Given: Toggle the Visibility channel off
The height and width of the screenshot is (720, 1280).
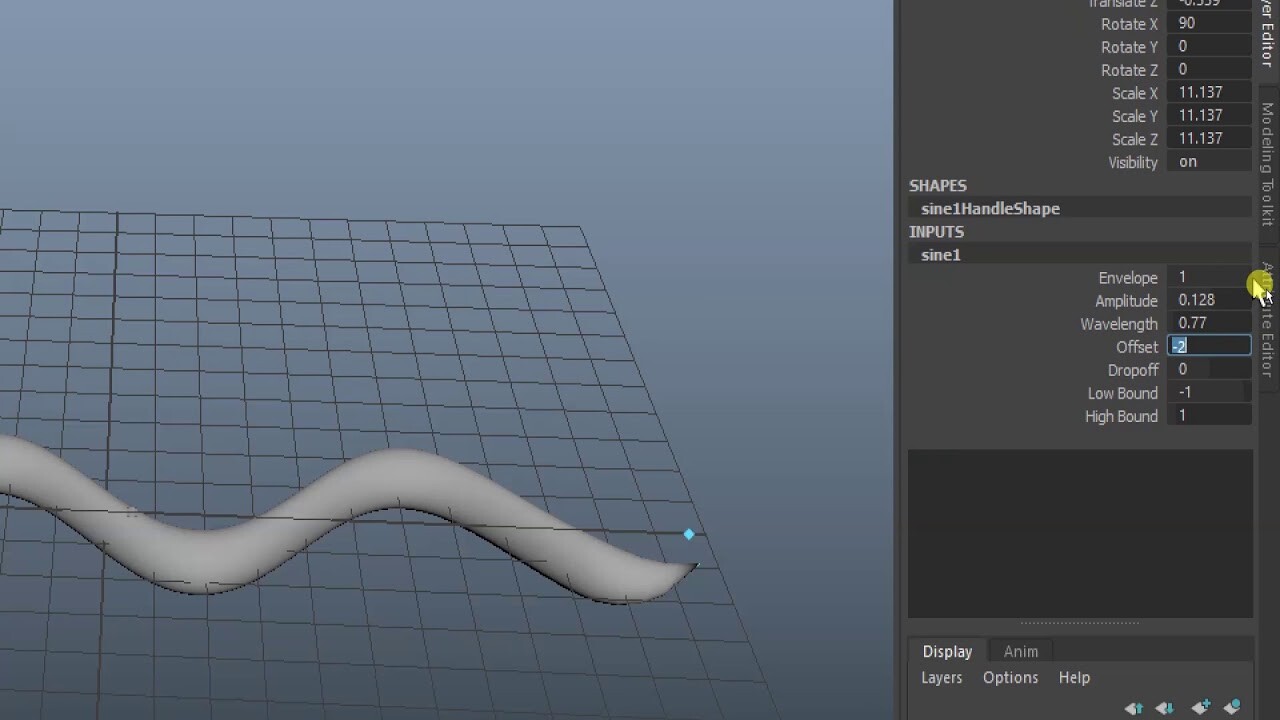Looking at the screenshot, I should [x=1187, y=162].
